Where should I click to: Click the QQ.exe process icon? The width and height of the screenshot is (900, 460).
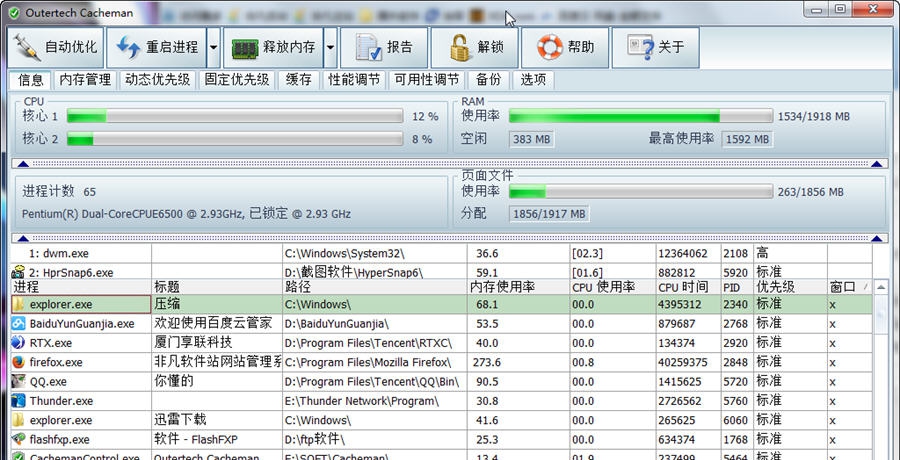(19, 381)
